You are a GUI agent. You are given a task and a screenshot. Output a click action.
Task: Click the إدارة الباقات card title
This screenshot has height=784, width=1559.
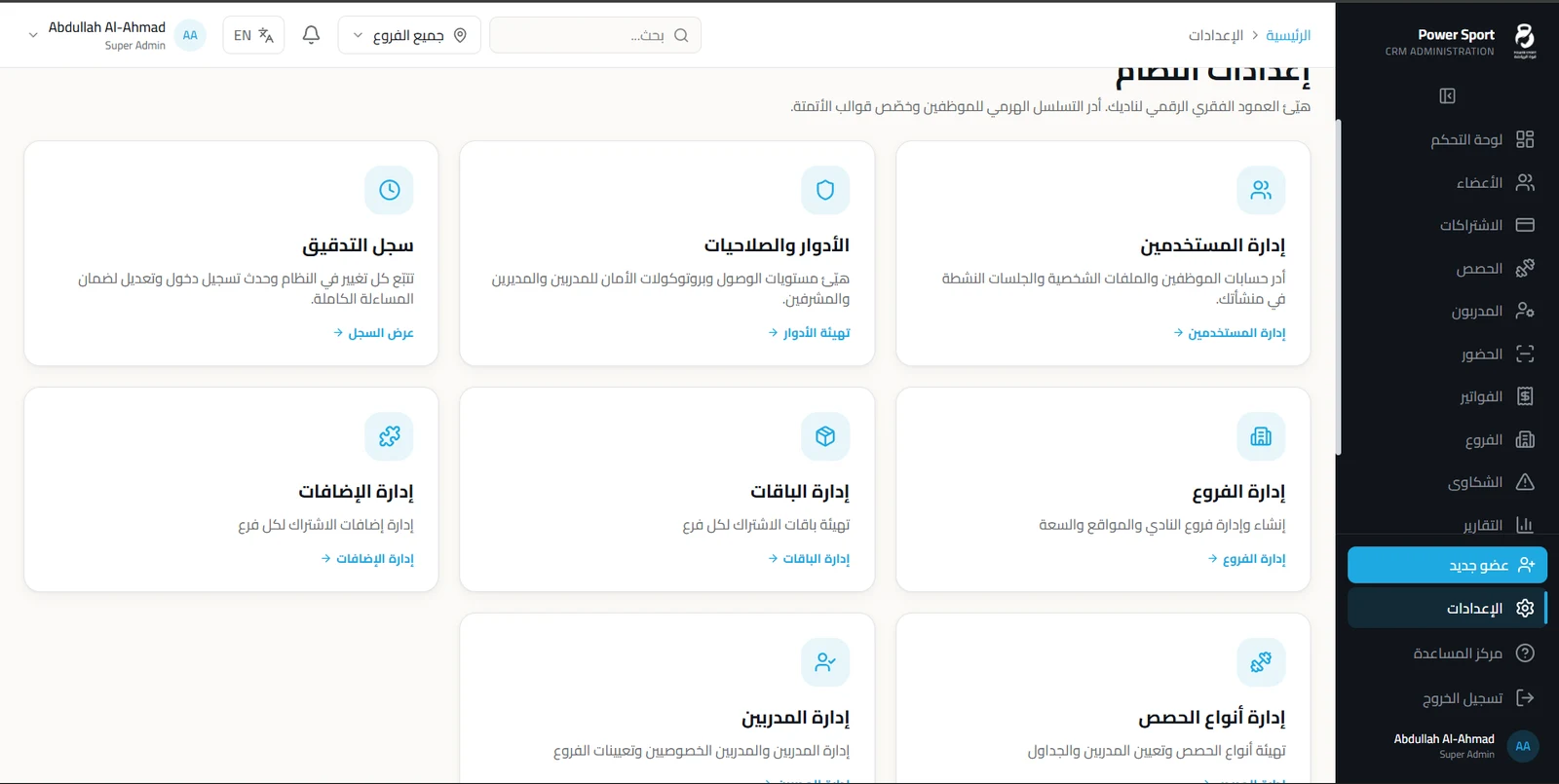click(800, 492)
